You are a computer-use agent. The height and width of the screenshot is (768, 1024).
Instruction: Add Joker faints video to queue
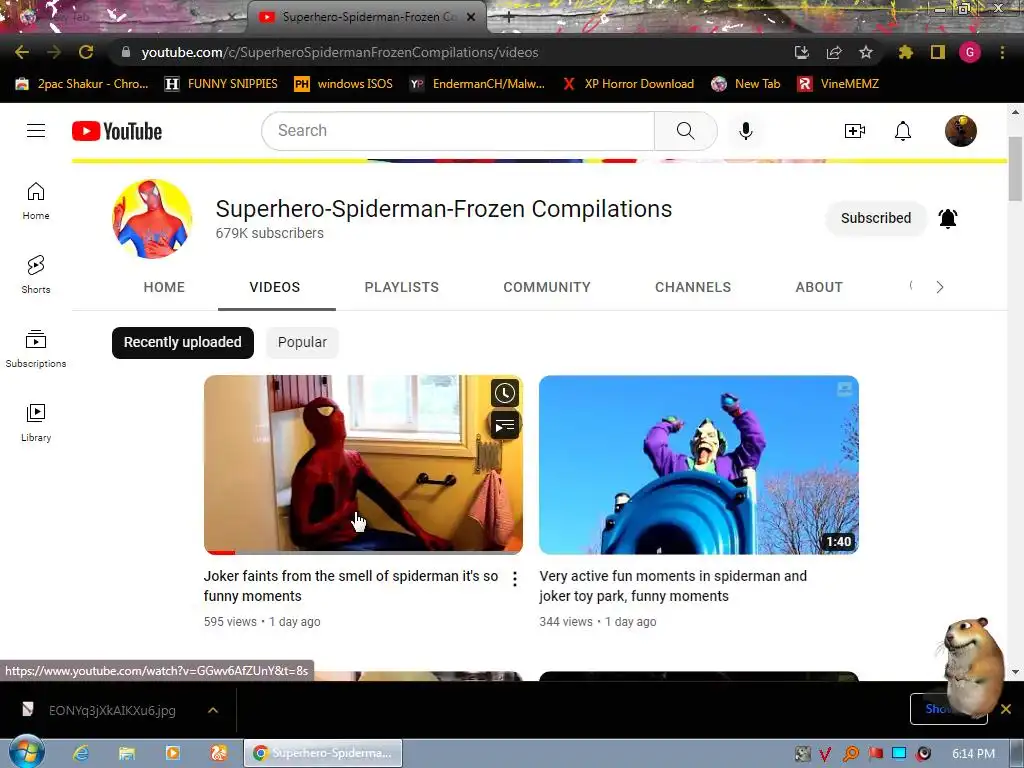(505, 426)
